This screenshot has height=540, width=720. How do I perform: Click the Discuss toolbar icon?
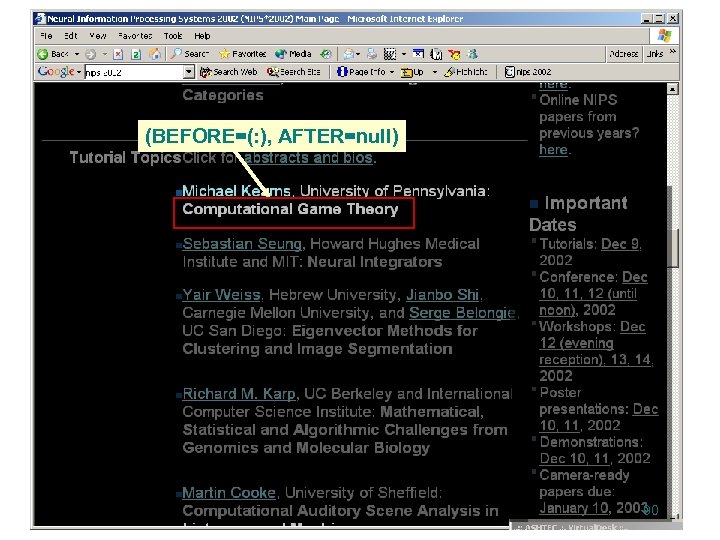coord(418,54)
